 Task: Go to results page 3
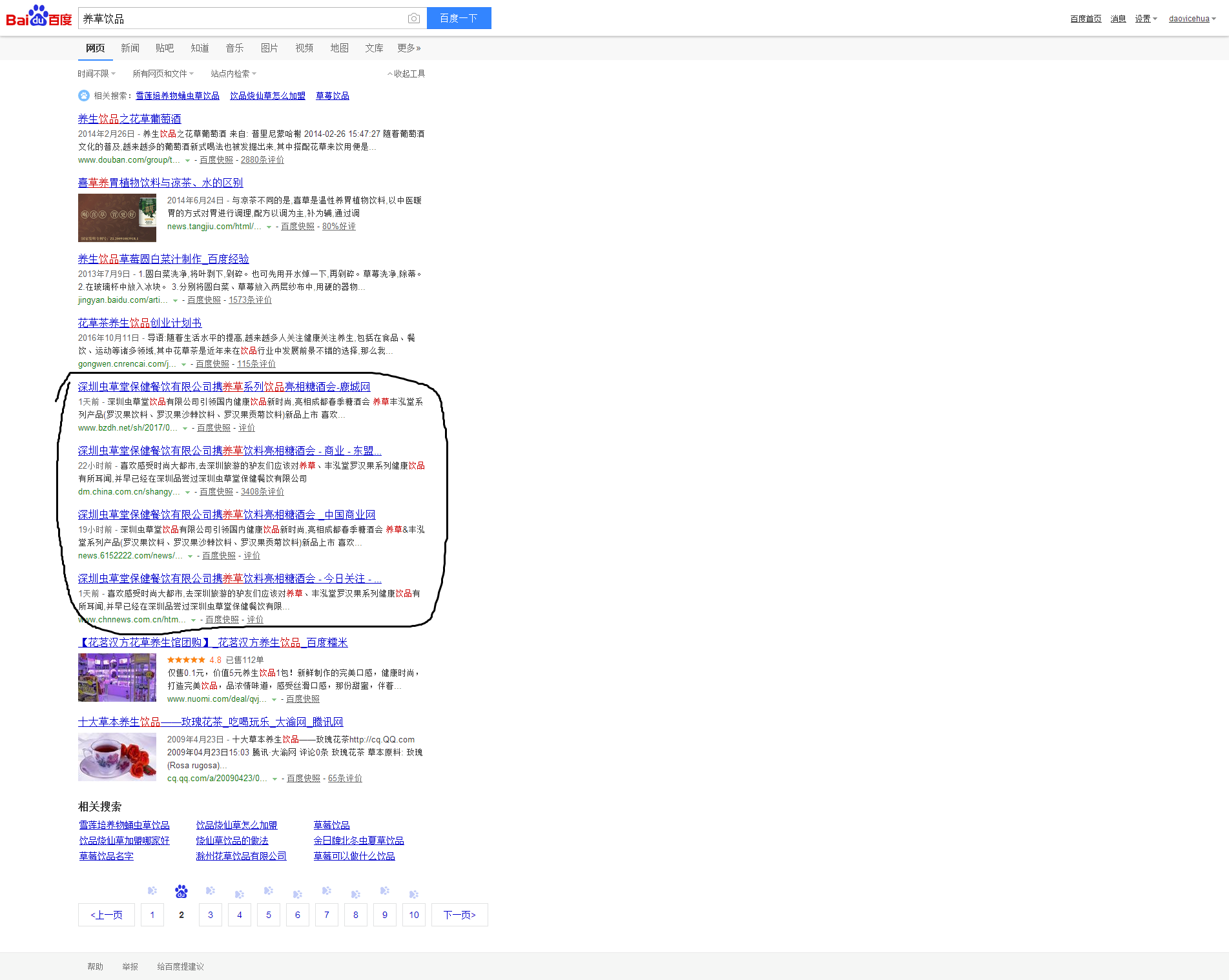pos(211,915)
